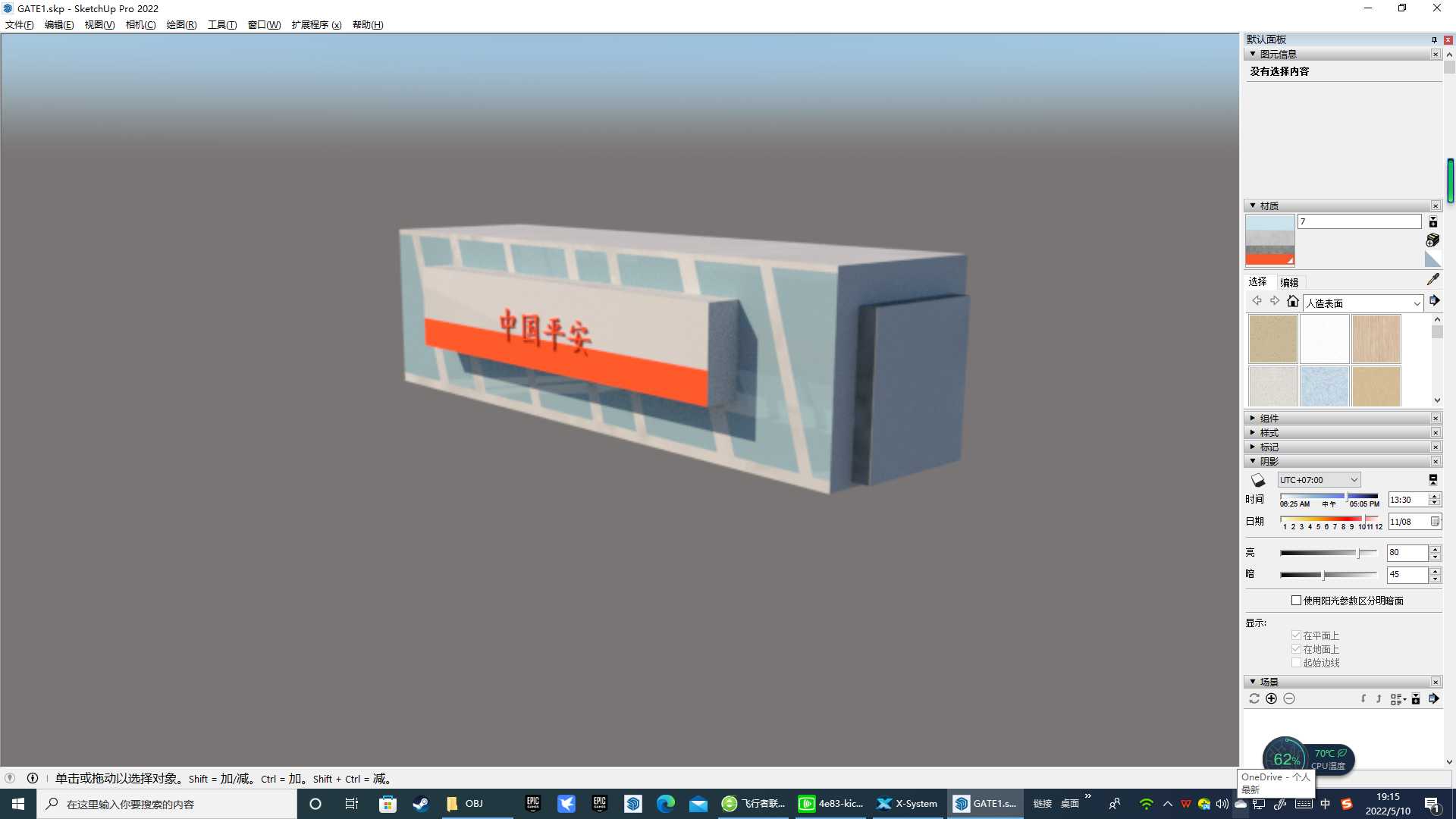
Task: Launch Steam from the taskbar
Action: point(421,804)
